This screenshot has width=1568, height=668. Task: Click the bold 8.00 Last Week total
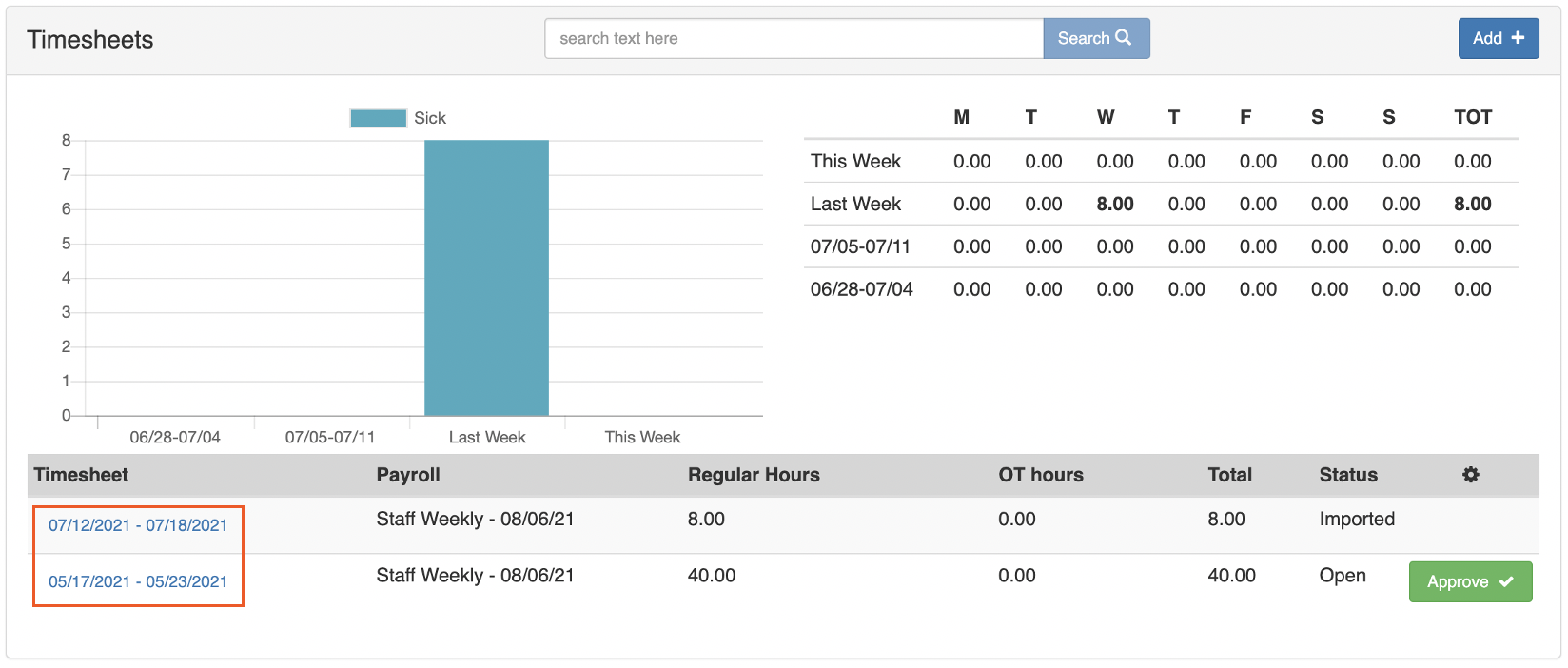(1472, 204)
